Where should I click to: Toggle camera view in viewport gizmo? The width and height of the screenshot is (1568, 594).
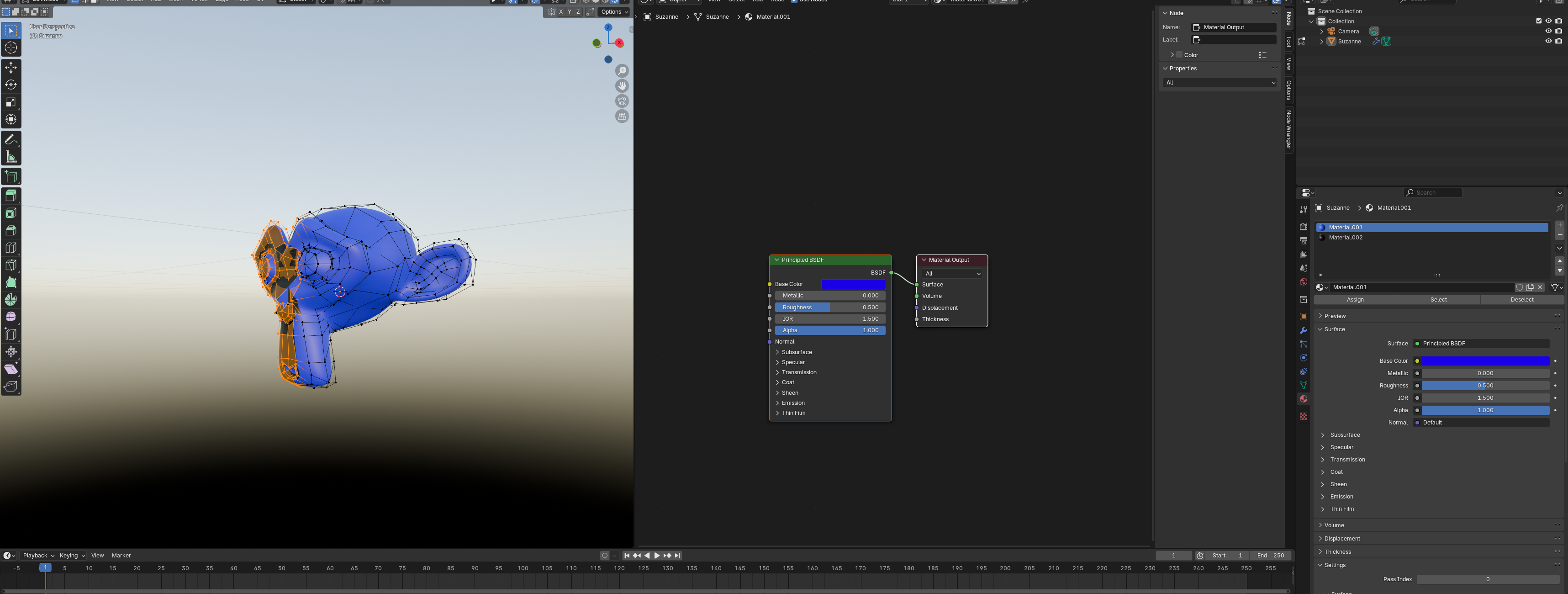click(x=622, y=101)
